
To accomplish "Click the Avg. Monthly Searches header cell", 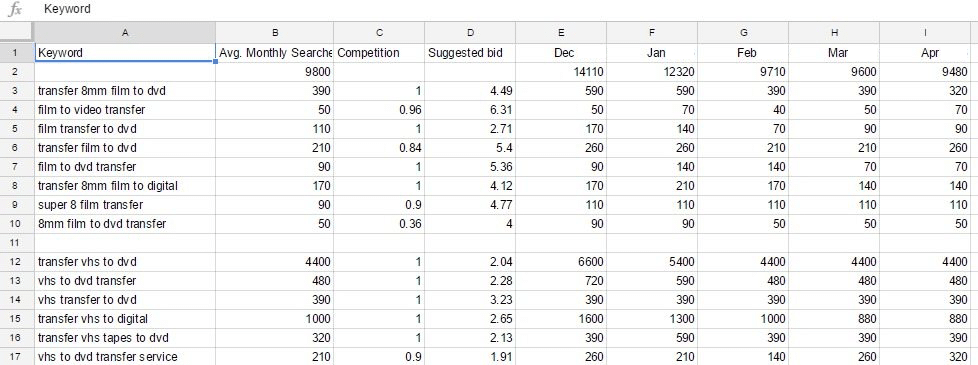I will point(275,53).
